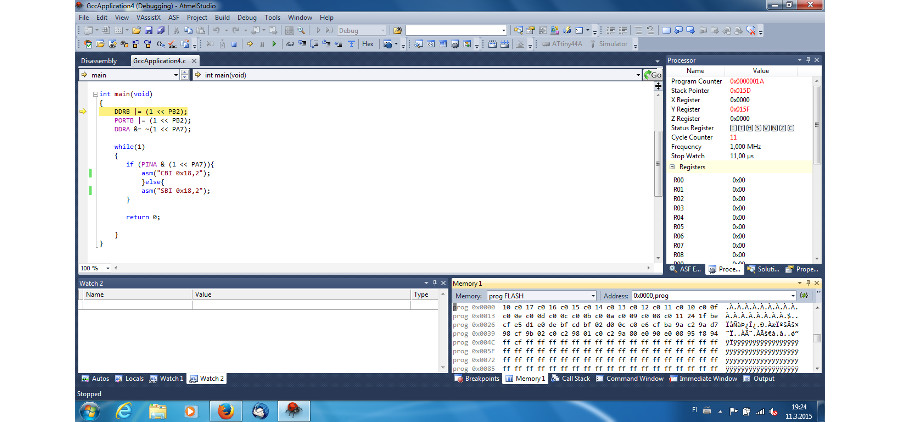The width and height of the screenshot is (900, 422).
Task: Switch to the Autos tab
Action: [95, 379]
